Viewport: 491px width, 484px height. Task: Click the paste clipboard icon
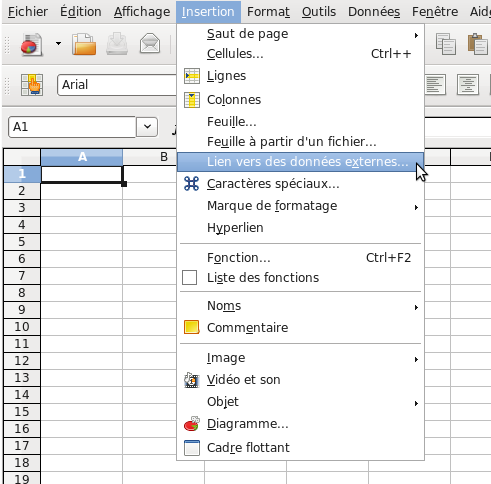[478, 44]
